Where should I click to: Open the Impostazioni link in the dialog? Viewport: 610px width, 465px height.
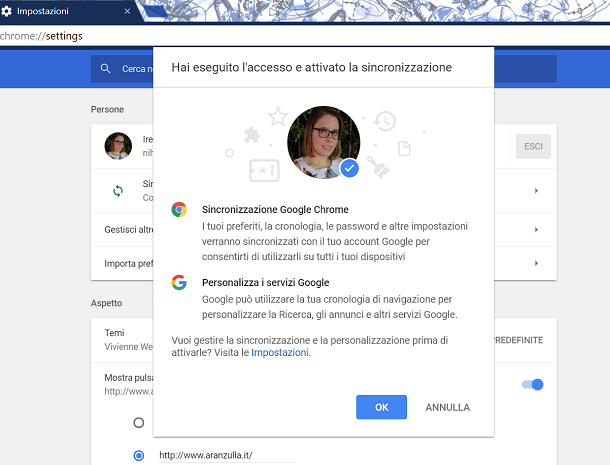click(280, 353)
